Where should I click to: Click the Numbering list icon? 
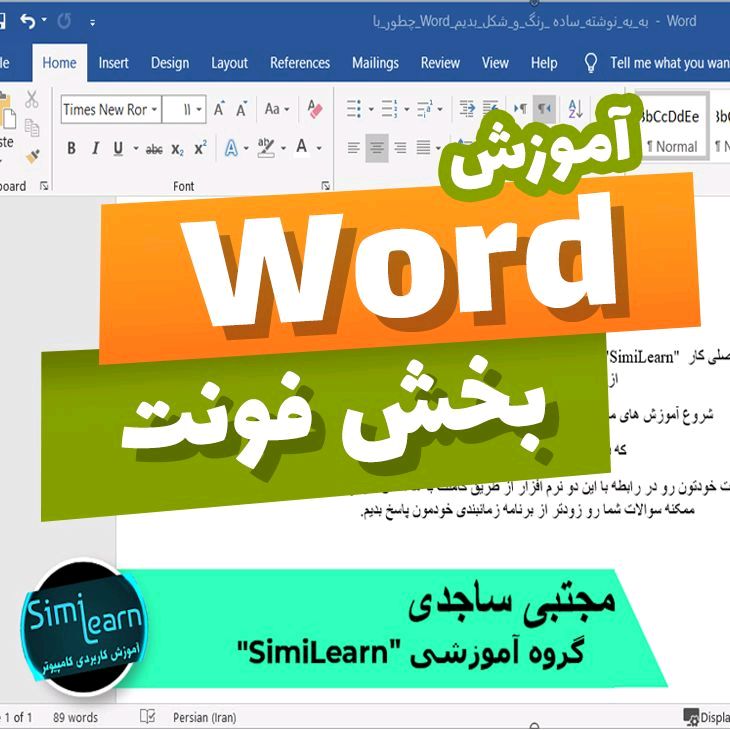(389, 109)
